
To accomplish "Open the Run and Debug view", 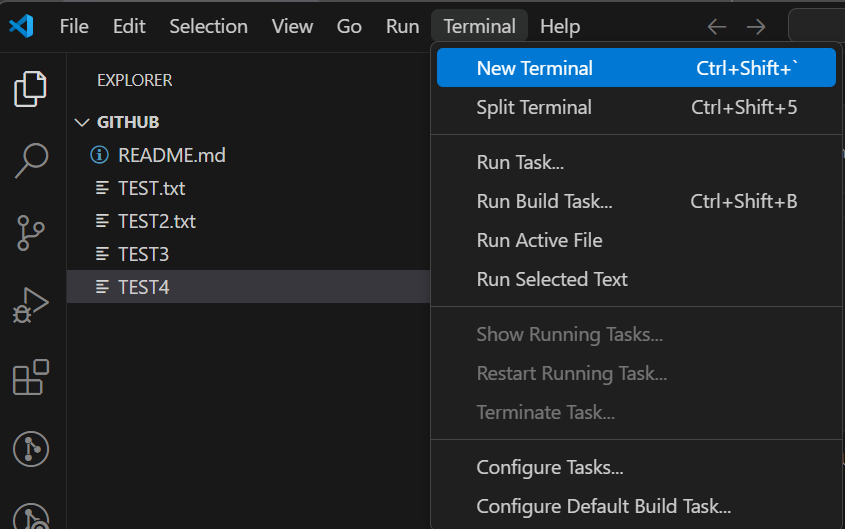I will (31, 305).
